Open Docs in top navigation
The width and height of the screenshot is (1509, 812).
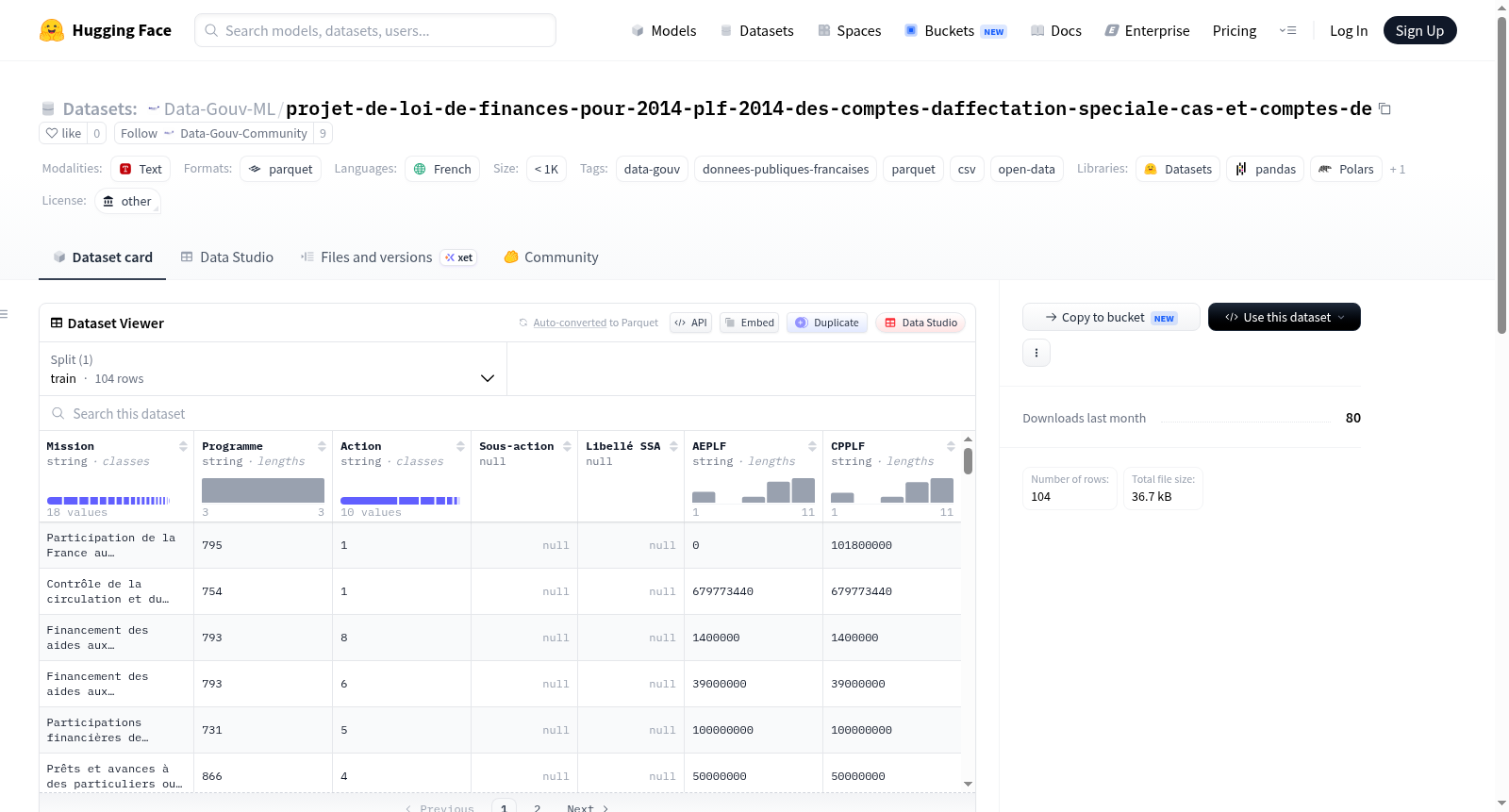click(1056, 31)
